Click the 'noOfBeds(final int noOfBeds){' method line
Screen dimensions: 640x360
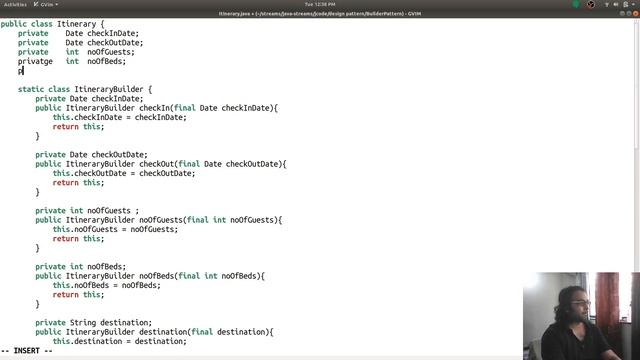pyautogui.click(x=150, y=276)
